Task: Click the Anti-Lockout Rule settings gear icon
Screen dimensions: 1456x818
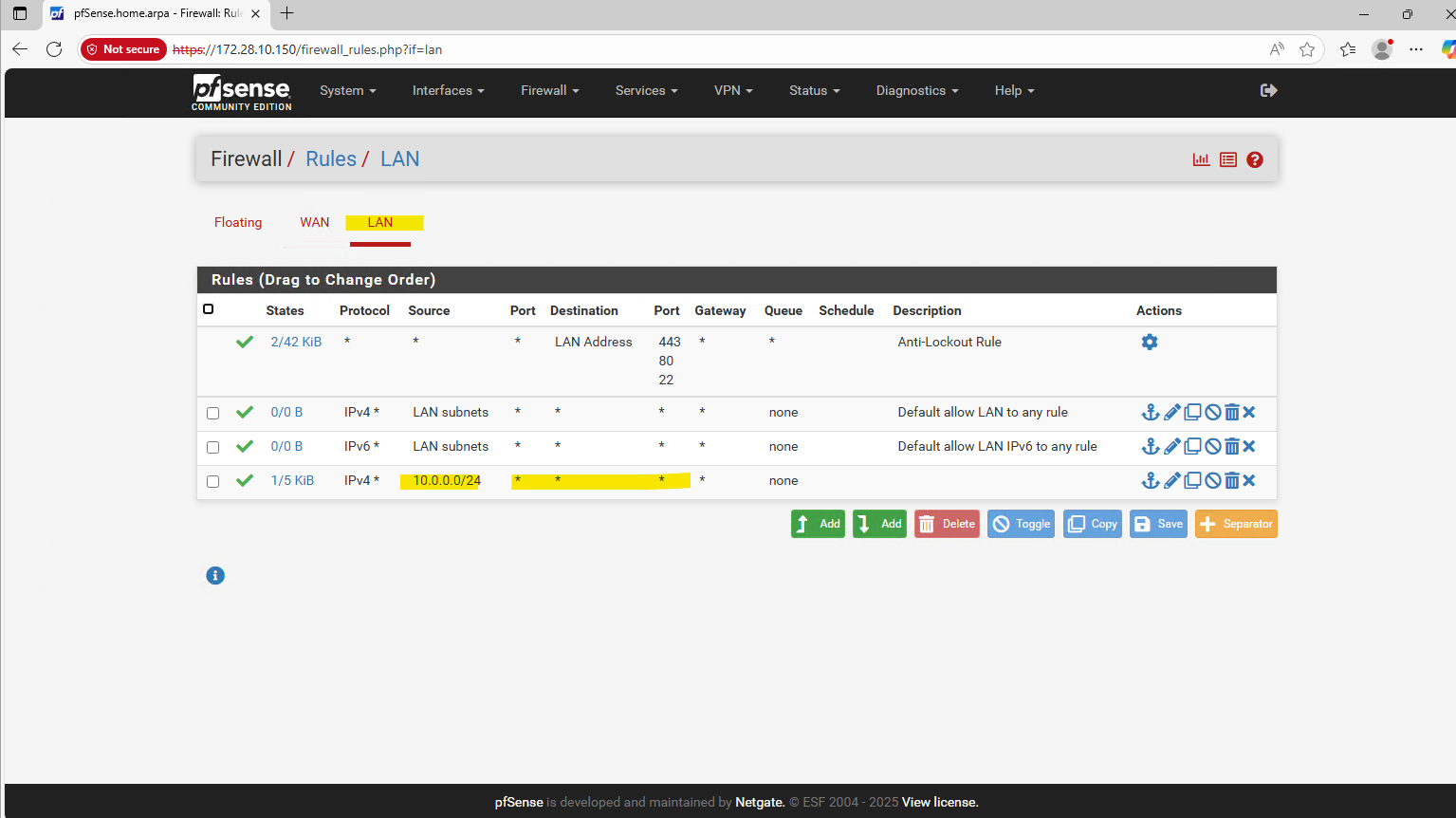Action: pyautogui.click(x=1150, y=343)
